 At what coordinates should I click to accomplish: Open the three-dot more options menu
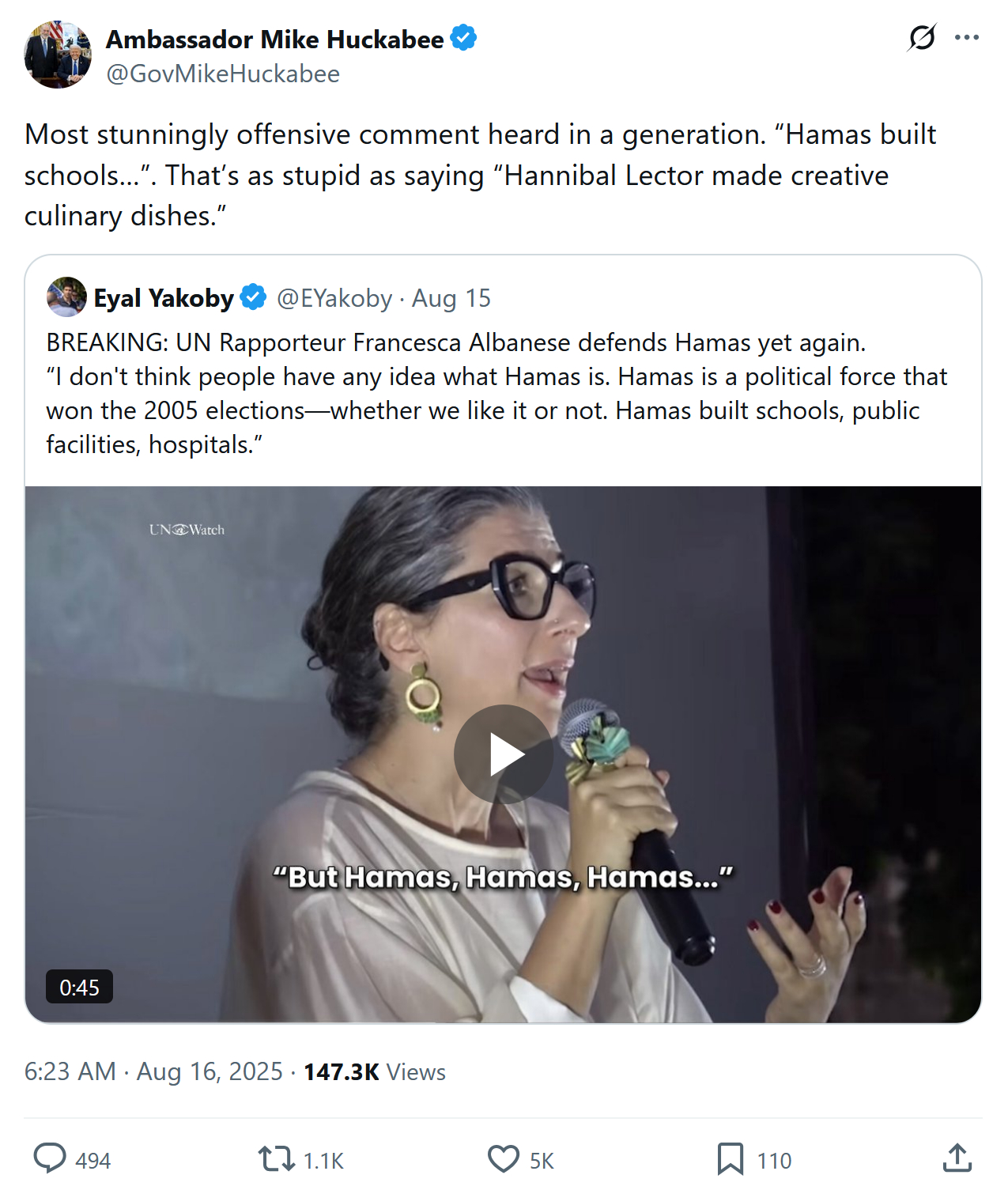pyautogui.click(x=966, y=37)
